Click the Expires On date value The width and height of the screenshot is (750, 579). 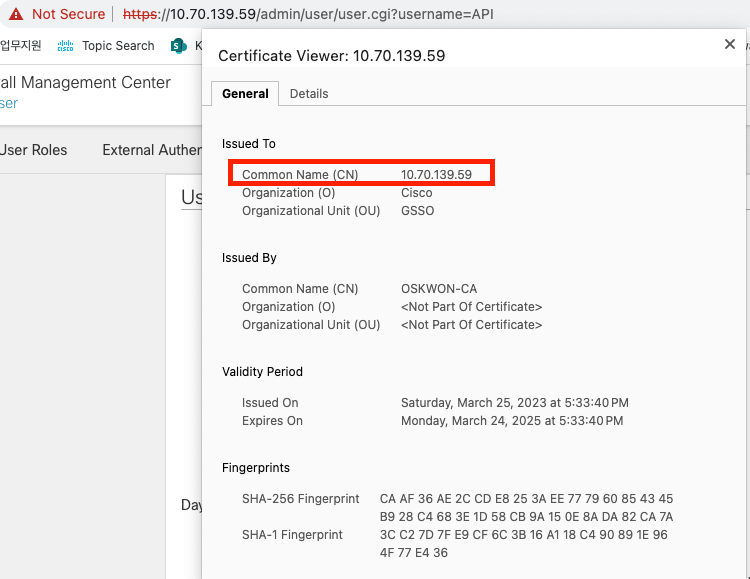(512, 421)
